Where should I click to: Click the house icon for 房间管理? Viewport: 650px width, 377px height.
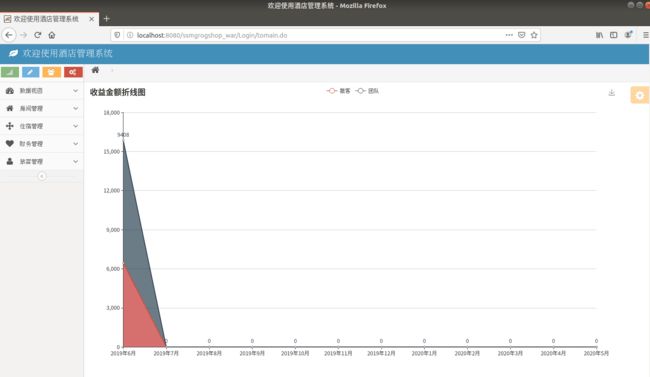10,108
